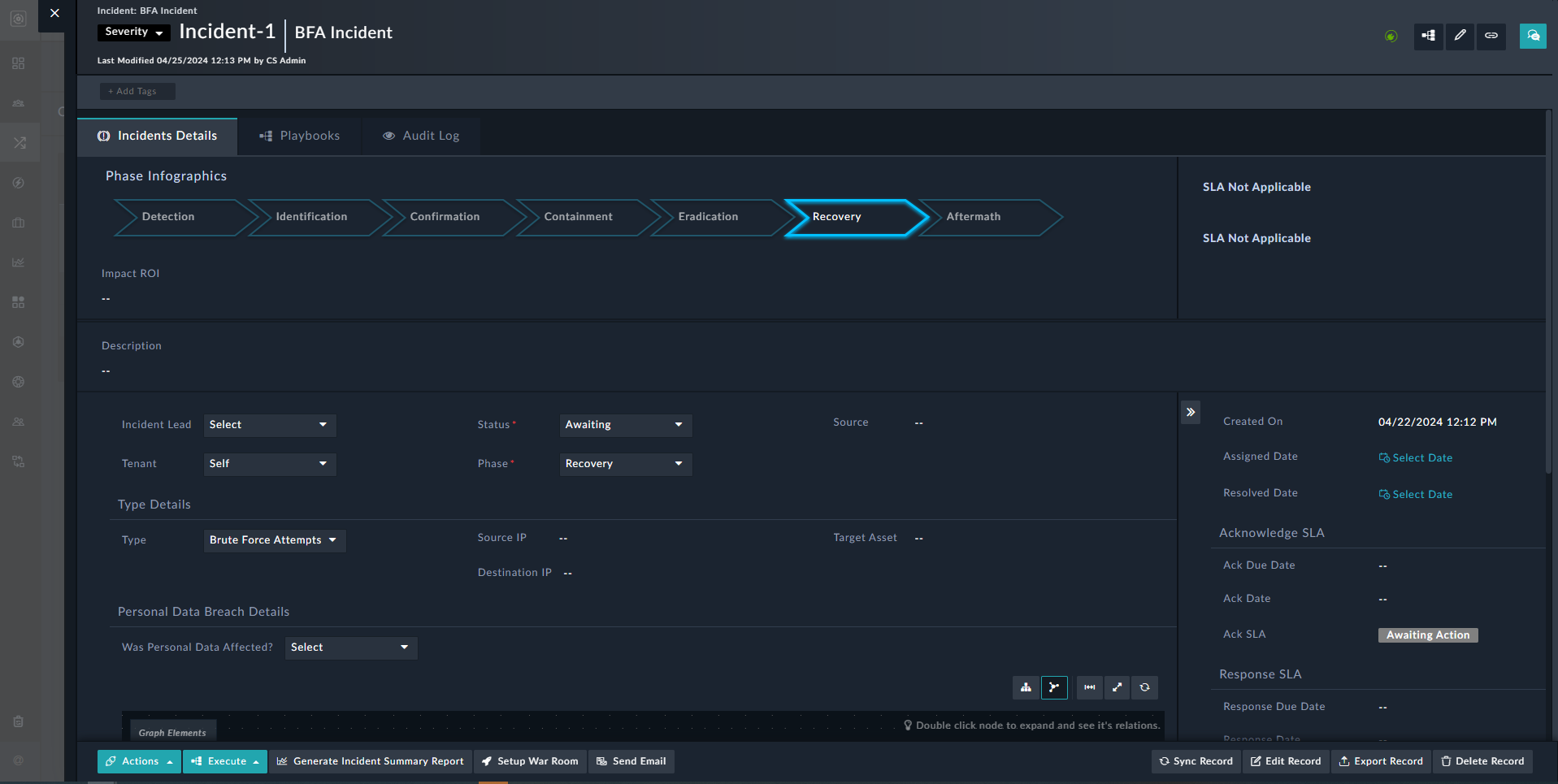Expand the Type dropdown Brute Force Attempts
The image size is (1558, 784).
click(x=274, y=540)
